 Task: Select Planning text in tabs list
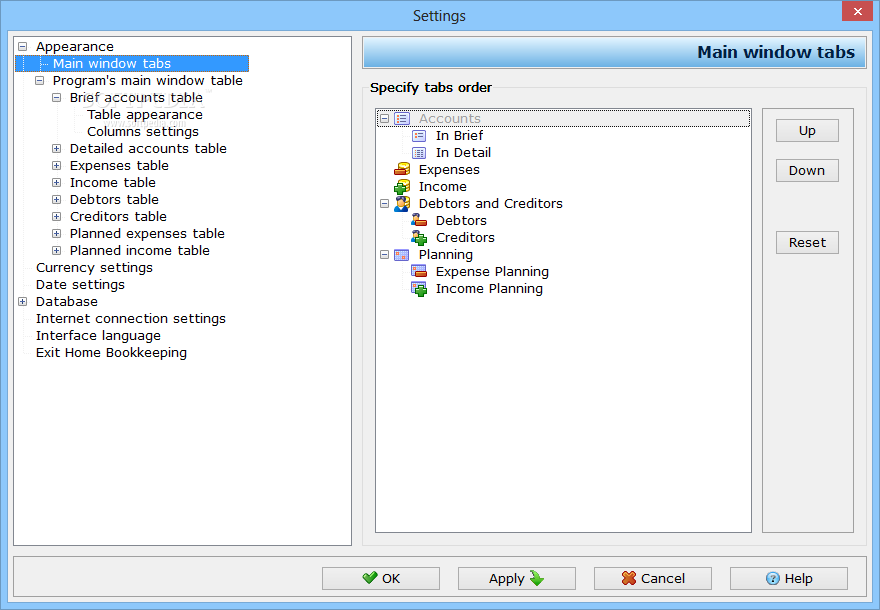446,255
